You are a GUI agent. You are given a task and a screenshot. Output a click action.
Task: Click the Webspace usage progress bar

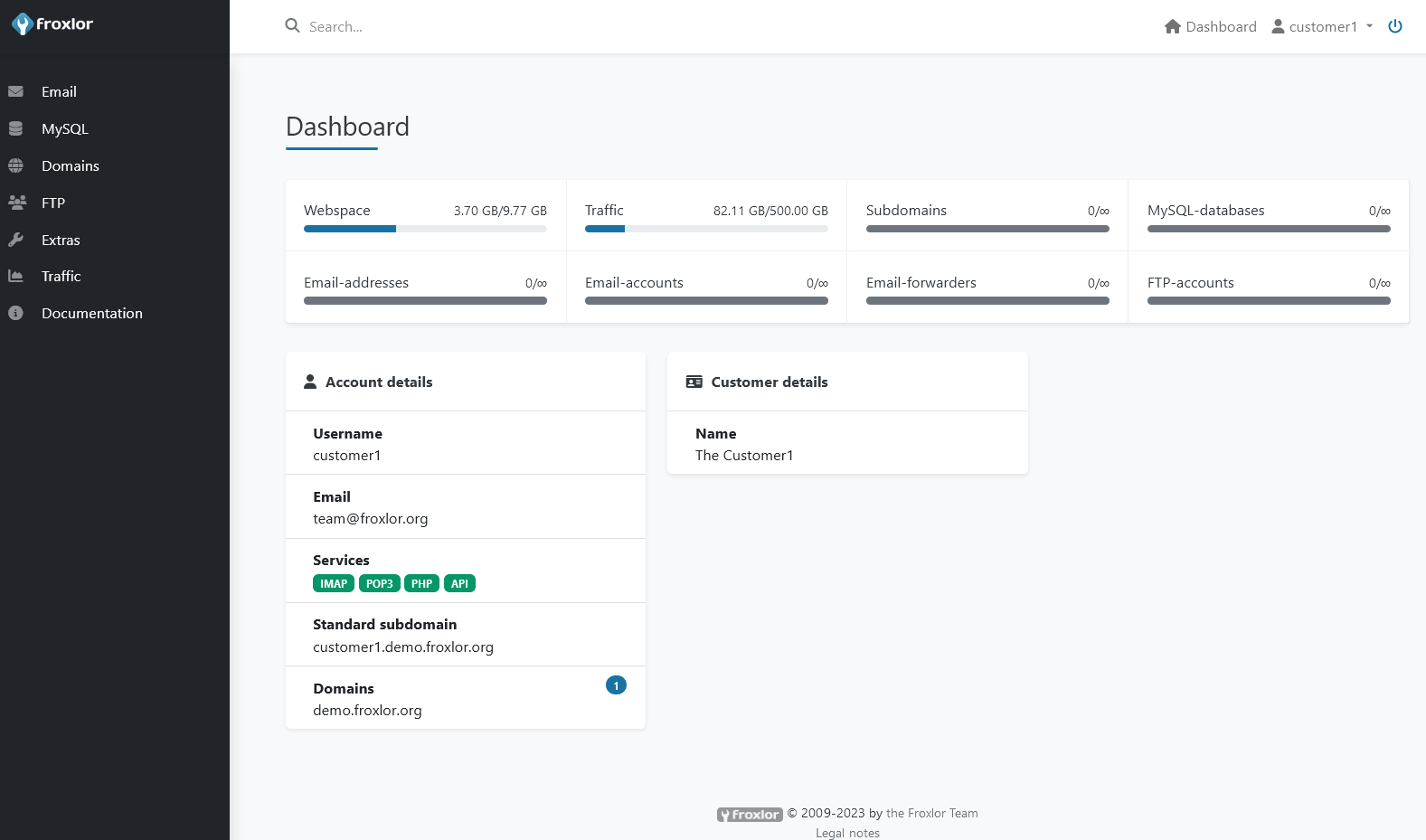425,229
